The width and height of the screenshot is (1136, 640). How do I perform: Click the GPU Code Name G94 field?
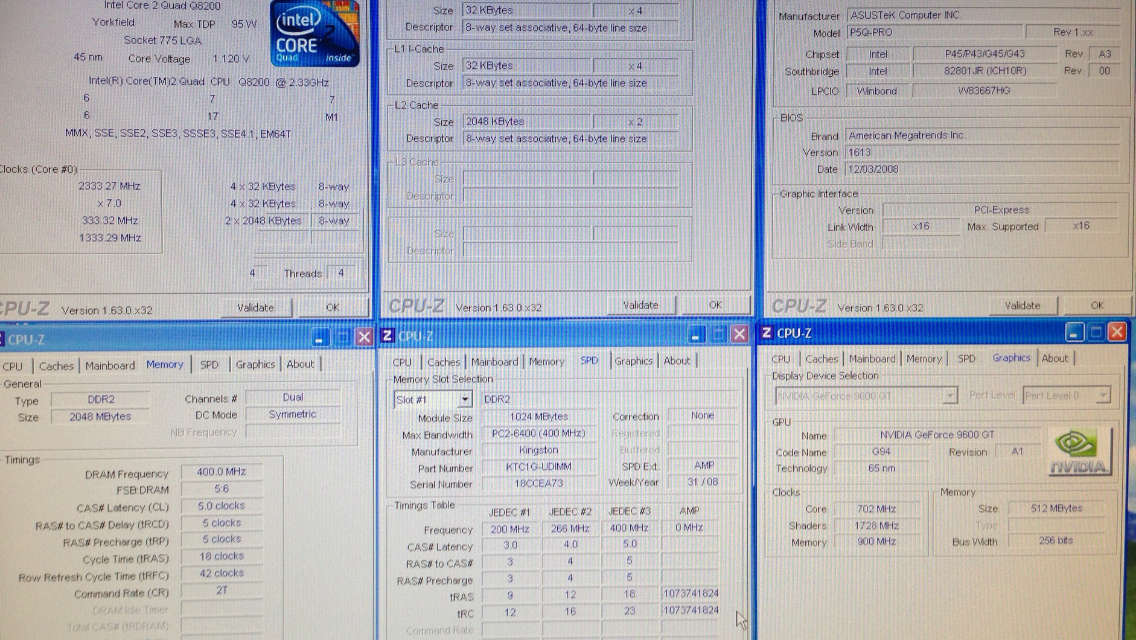(882, 452)
